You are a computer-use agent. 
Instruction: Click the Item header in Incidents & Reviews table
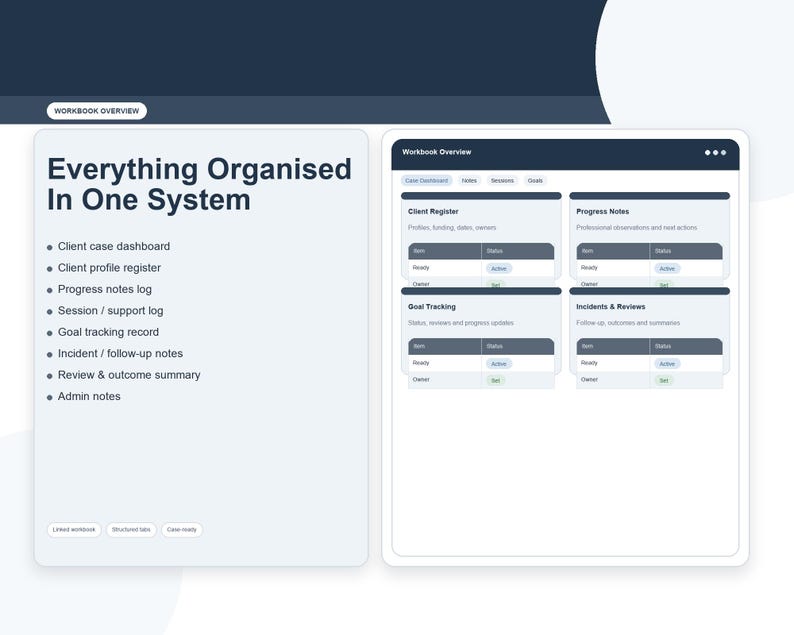(613, 346)
